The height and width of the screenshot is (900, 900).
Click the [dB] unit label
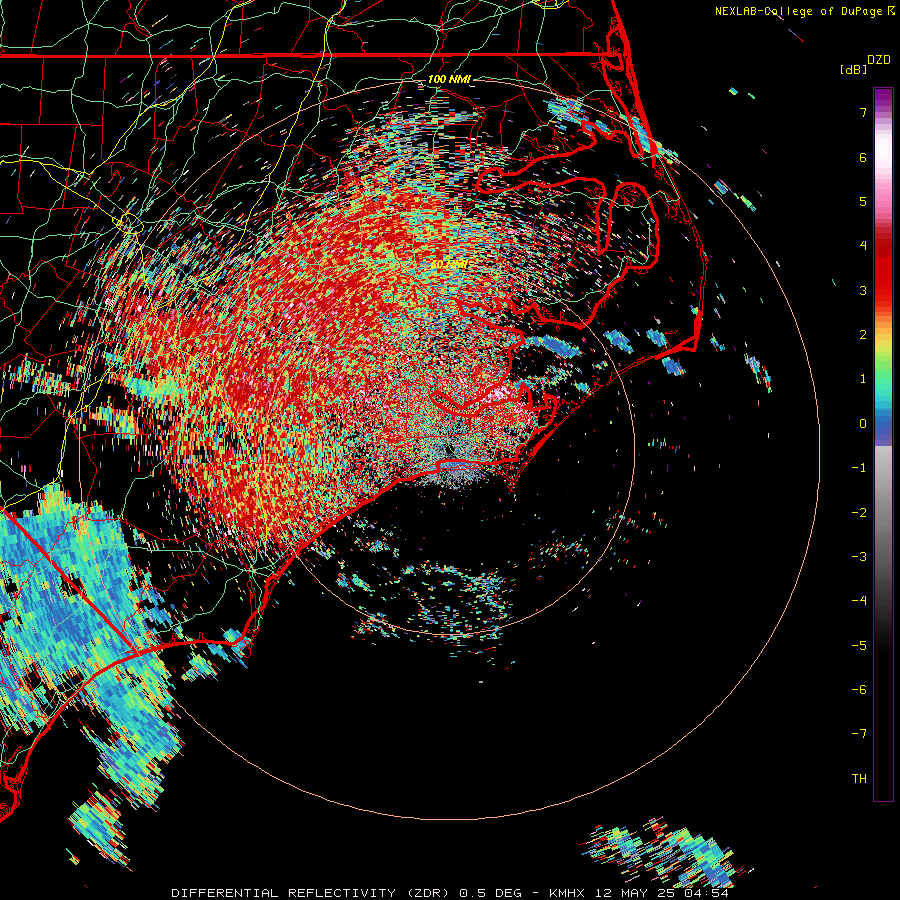tap(853, 69)
